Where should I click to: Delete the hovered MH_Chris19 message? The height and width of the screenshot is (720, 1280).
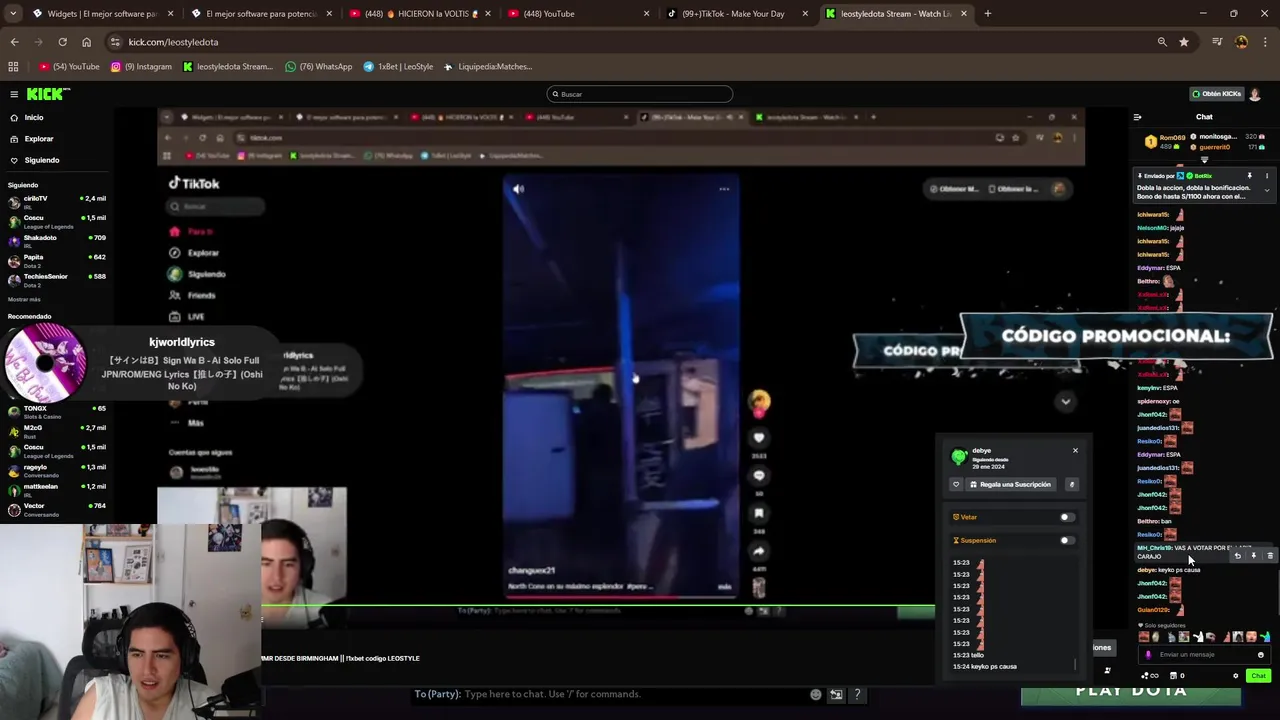tap(1270, 555)
